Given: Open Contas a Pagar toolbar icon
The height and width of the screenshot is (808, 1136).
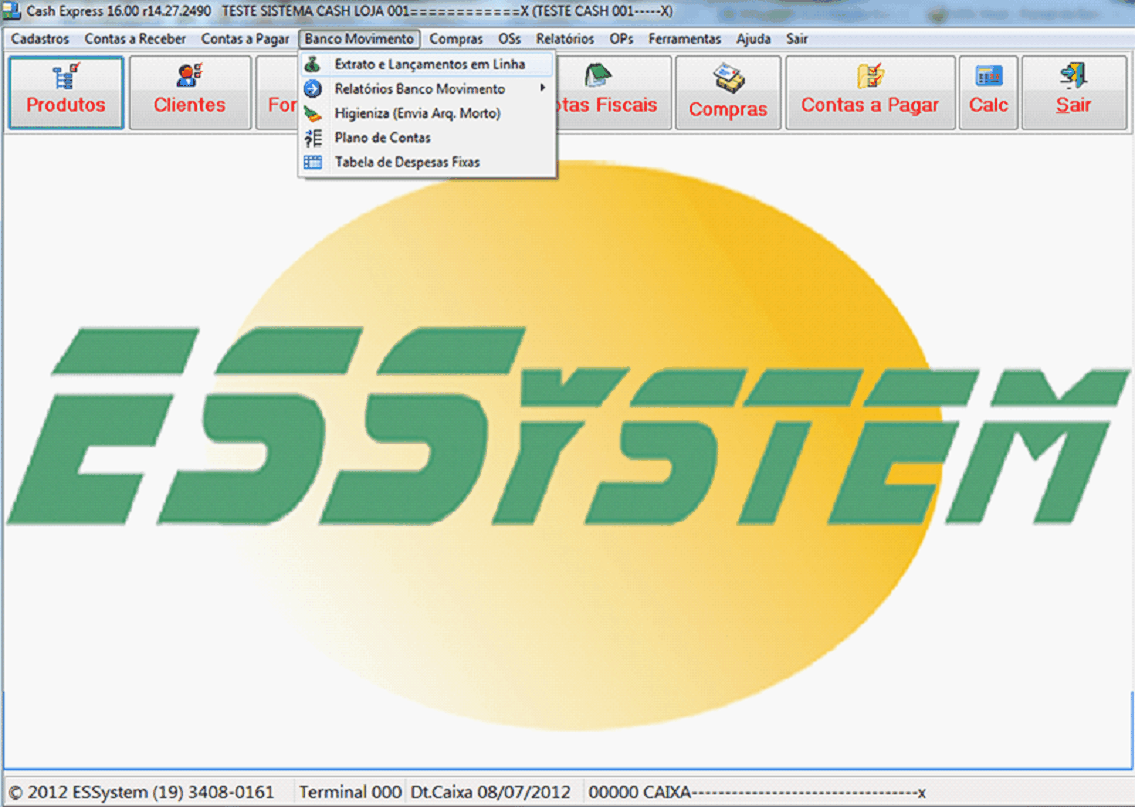Looking at the screenshot, I should [x=870, y=76].
